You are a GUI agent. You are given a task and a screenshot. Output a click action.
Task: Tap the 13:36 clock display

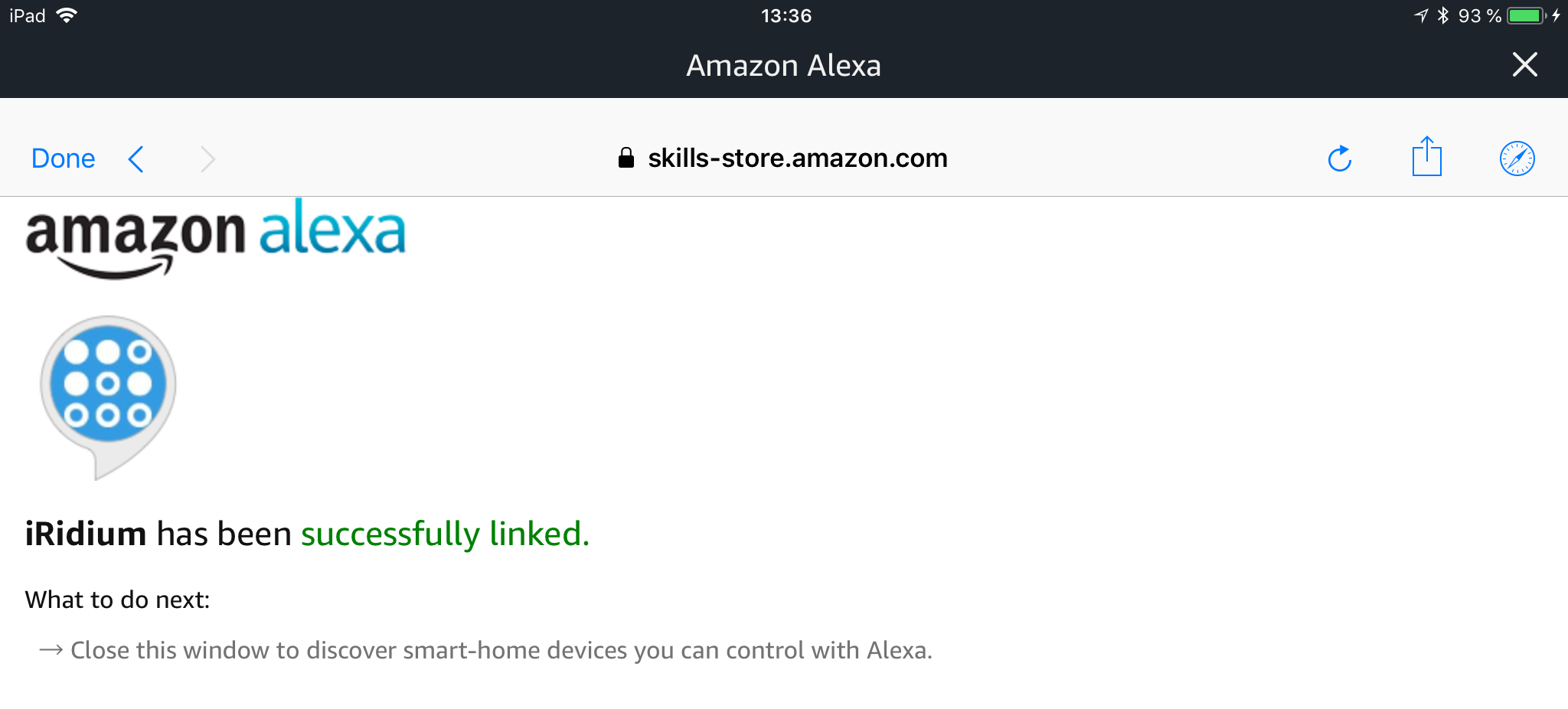787,15
